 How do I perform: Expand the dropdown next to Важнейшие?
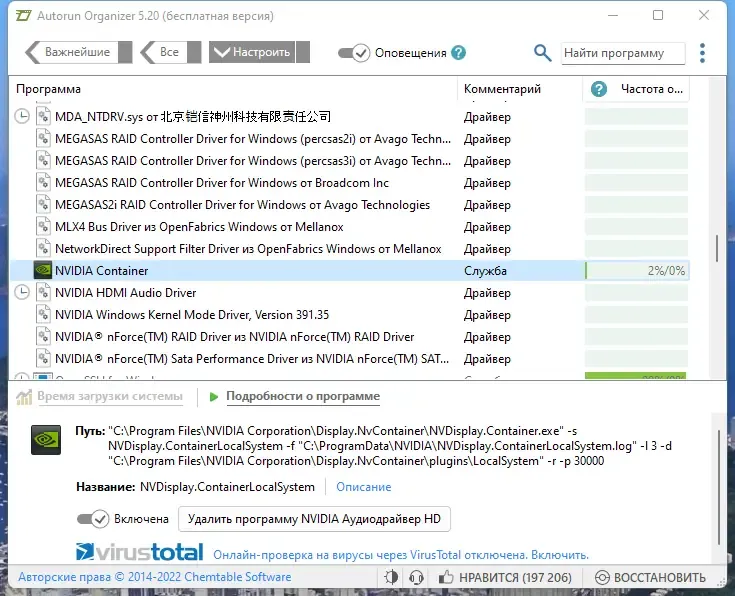coord(125,52)
